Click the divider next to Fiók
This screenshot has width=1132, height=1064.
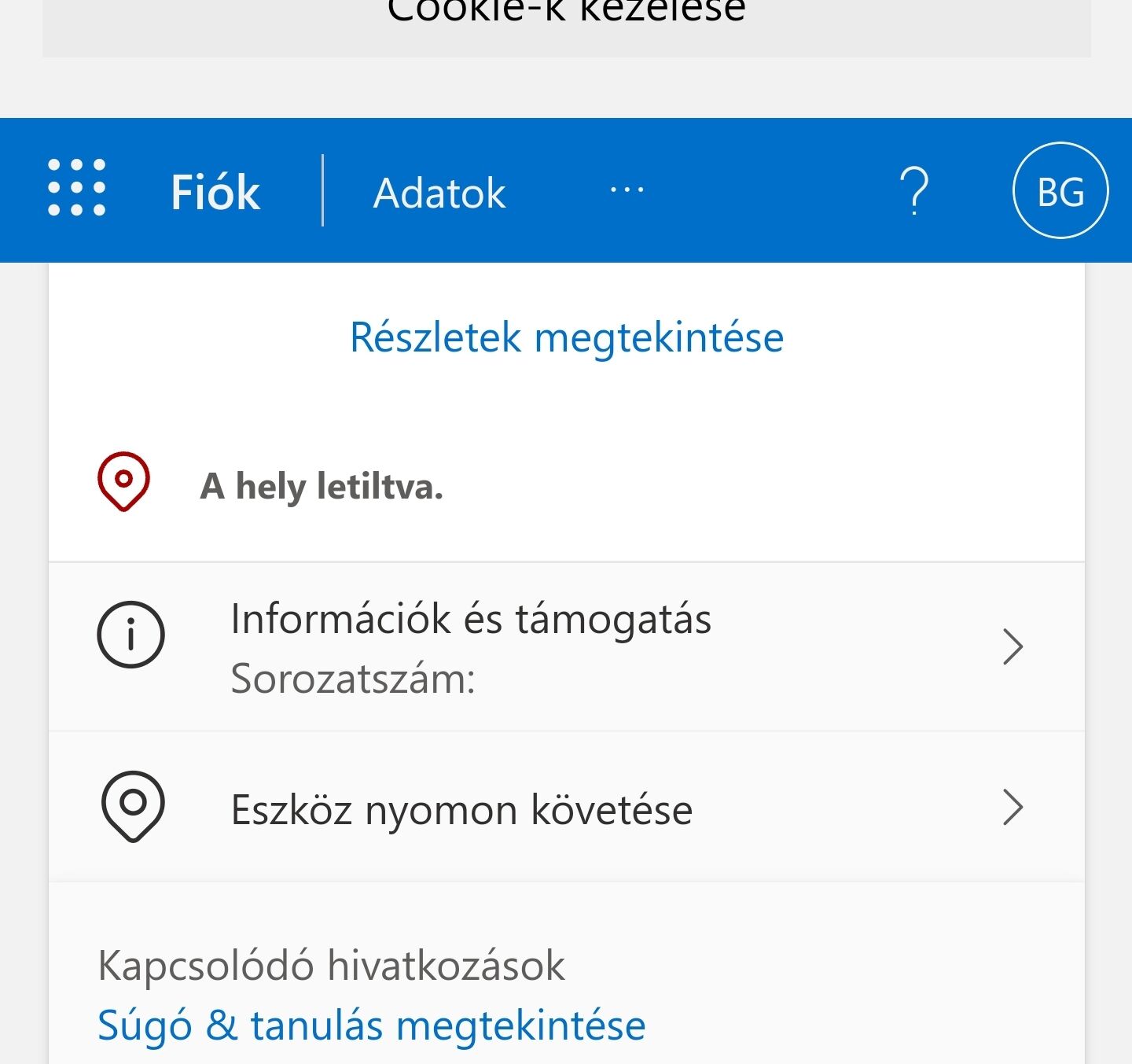pos(322,190)
